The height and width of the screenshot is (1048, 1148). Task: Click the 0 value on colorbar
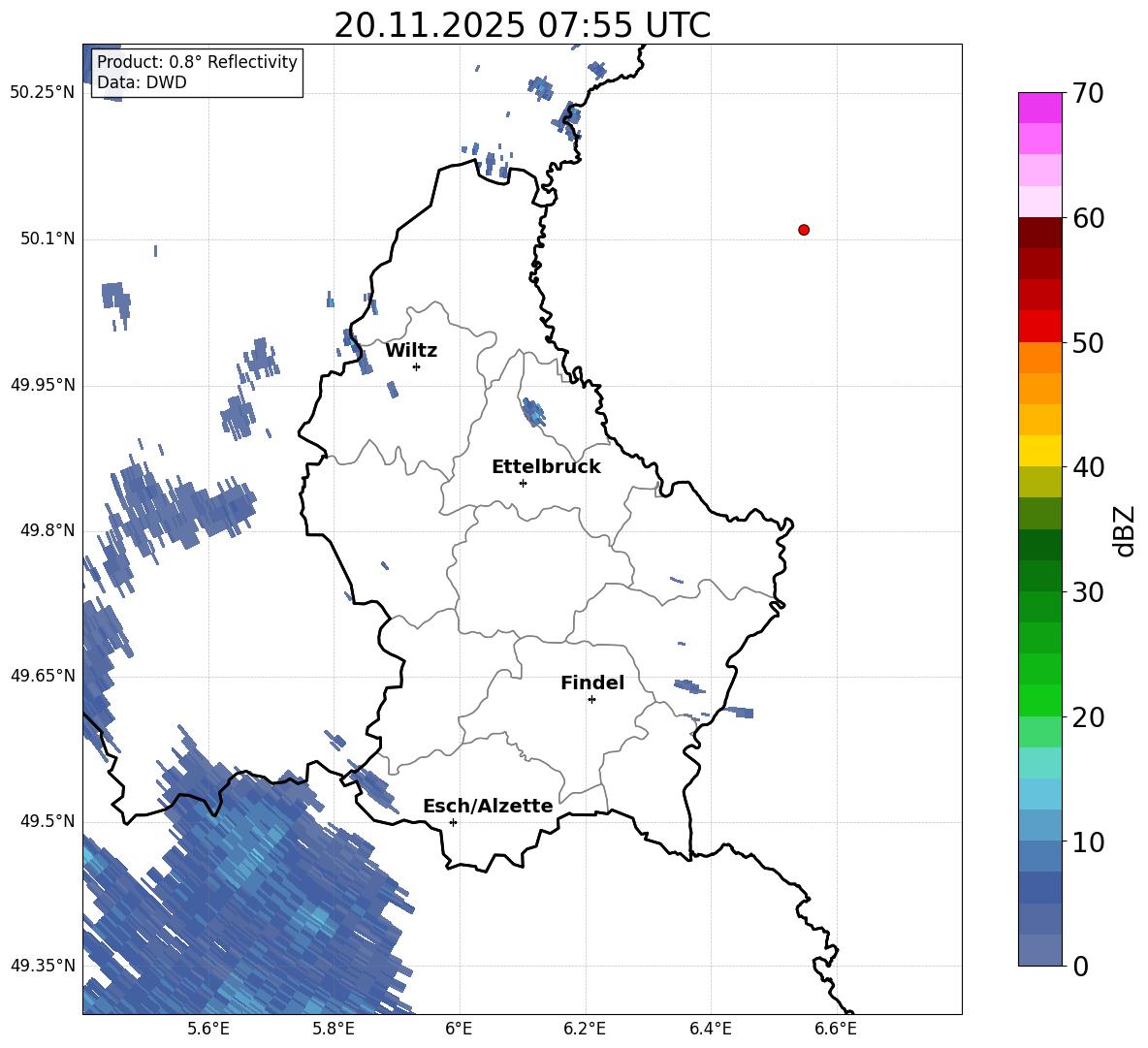coord(1079,966)
